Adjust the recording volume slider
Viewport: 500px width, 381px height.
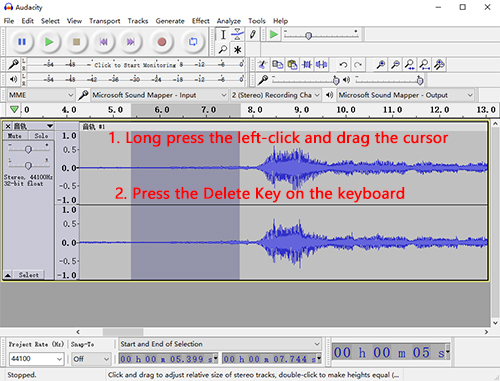pos(336,80)
